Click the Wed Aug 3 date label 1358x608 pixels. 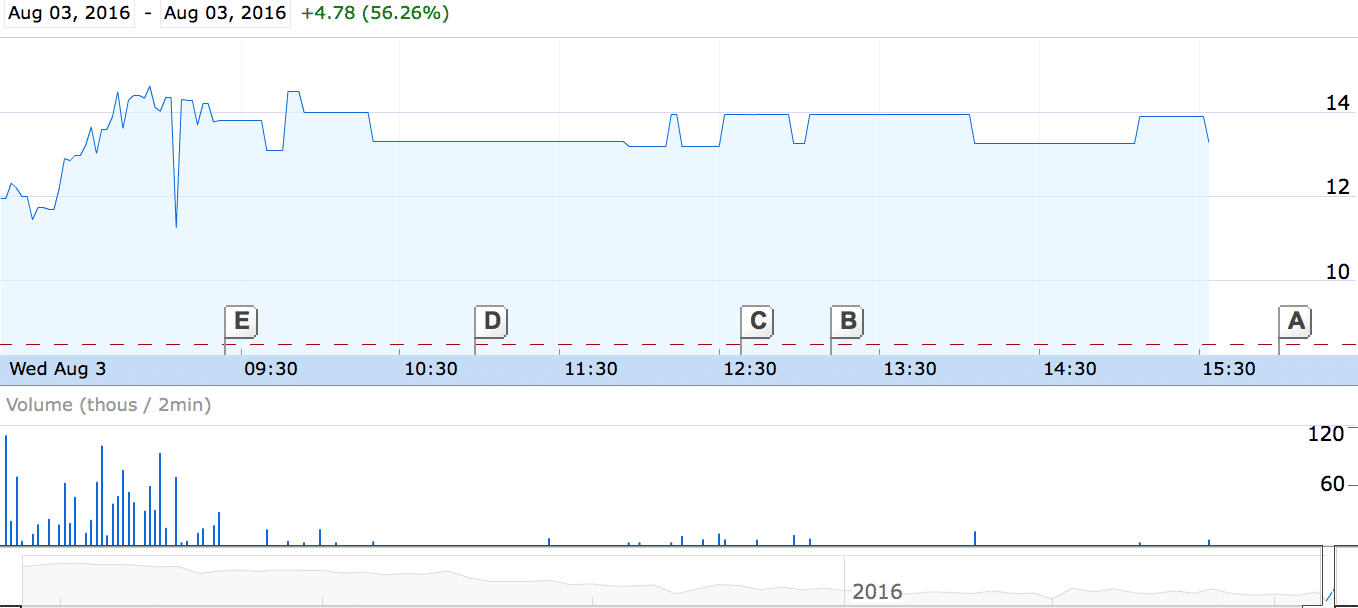pyautogui.click(x=57, y=369)
